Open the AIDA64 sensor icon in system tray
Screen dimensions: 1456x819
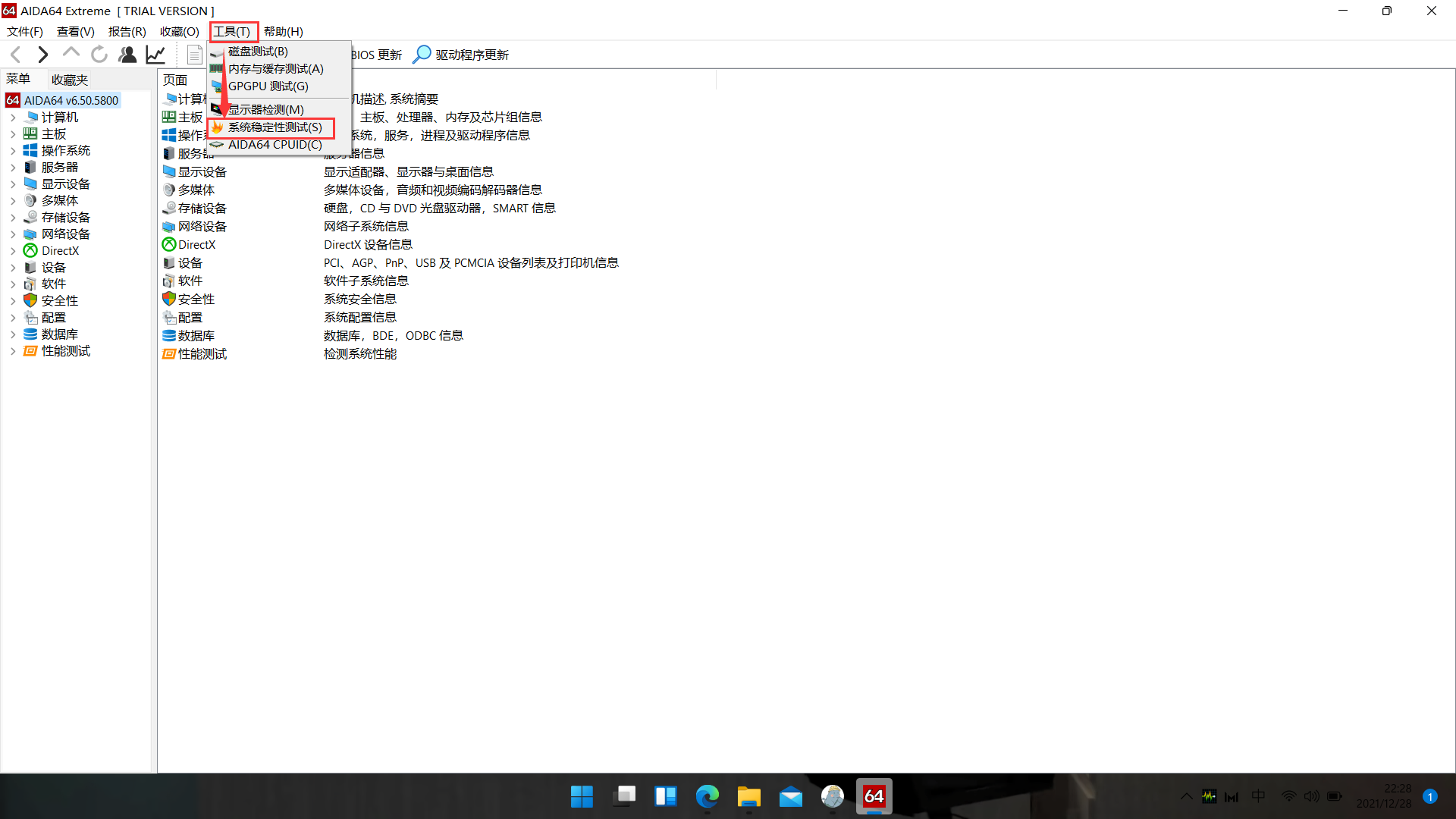pyautogui.click(x=1209, y=796)
